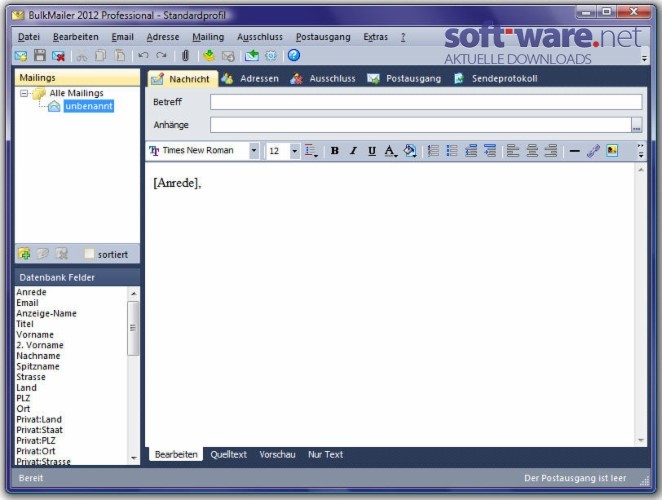662x500 pixels.
Task: Cut selection with scissors icon
Action: point(81,56)
